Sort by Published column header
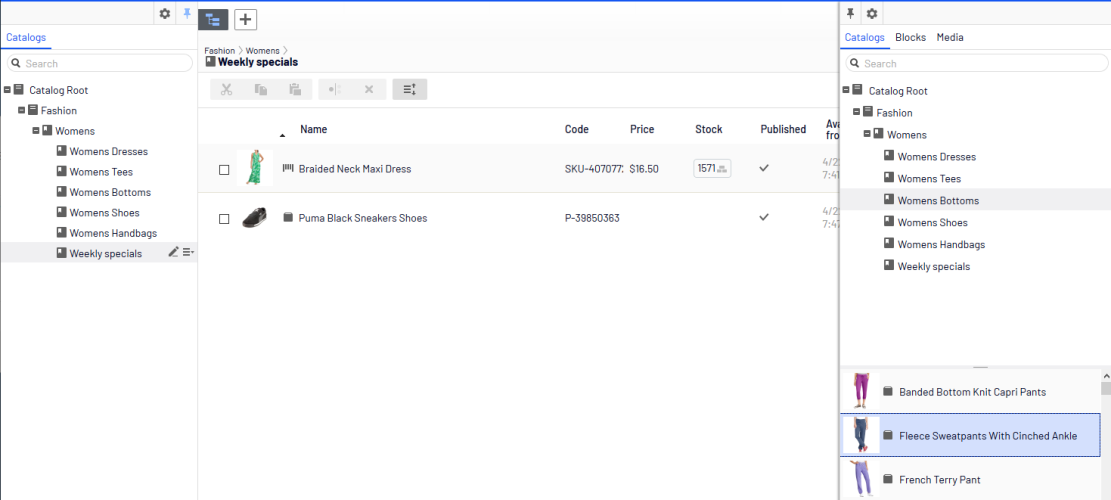 (783, 129)
